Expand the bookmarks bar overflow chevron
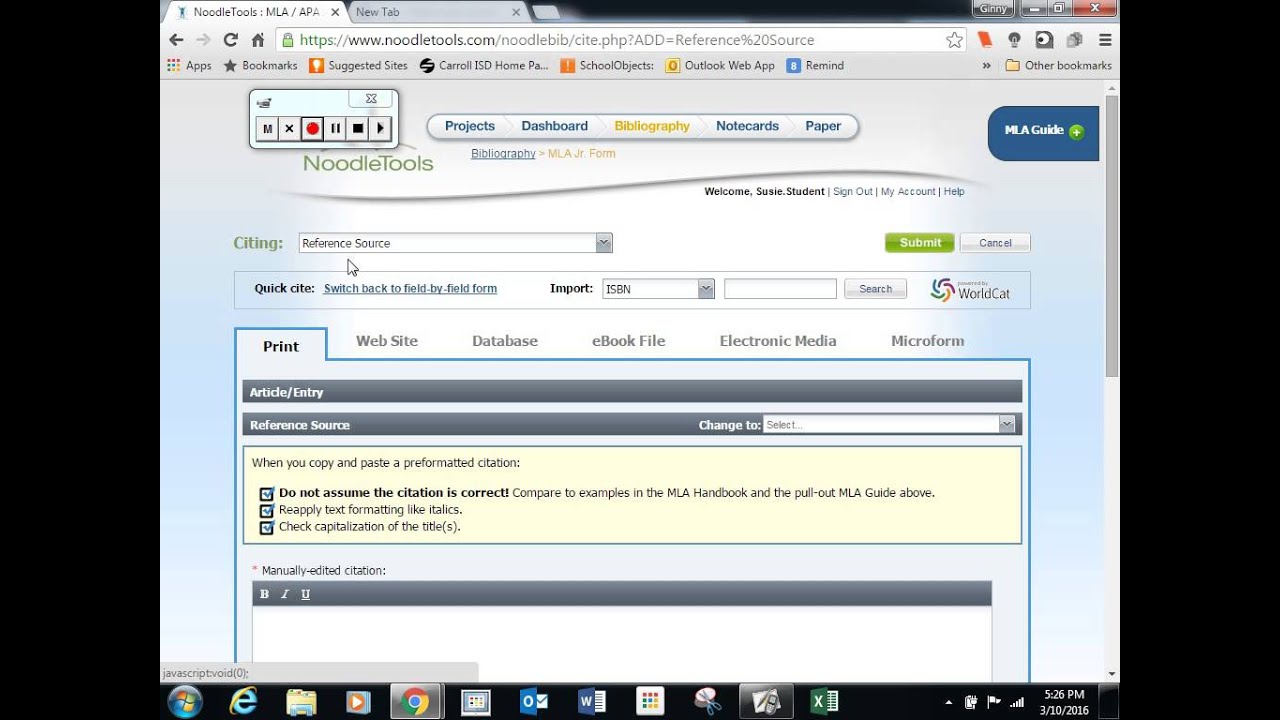This screenshot has height=720, width=1280. (x=987, y=65)
